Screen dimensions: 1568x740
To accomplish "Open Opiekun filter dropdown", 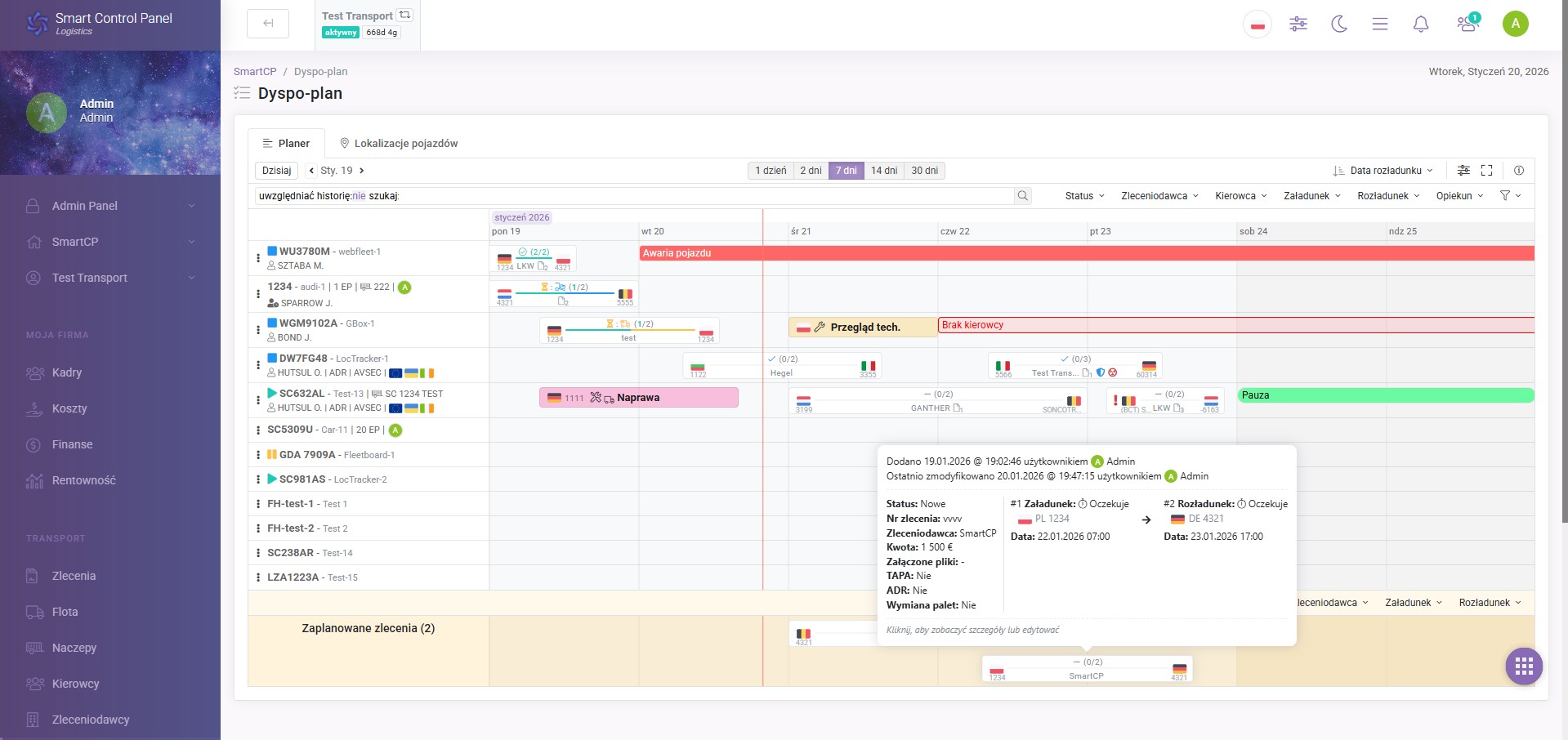I will (1460, 196).
